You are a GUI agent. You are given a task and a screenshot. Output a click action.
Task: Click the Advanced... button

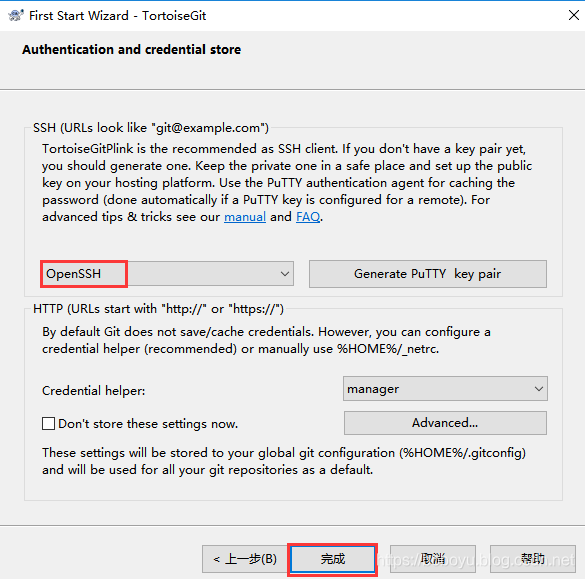[x=445, y=423]
